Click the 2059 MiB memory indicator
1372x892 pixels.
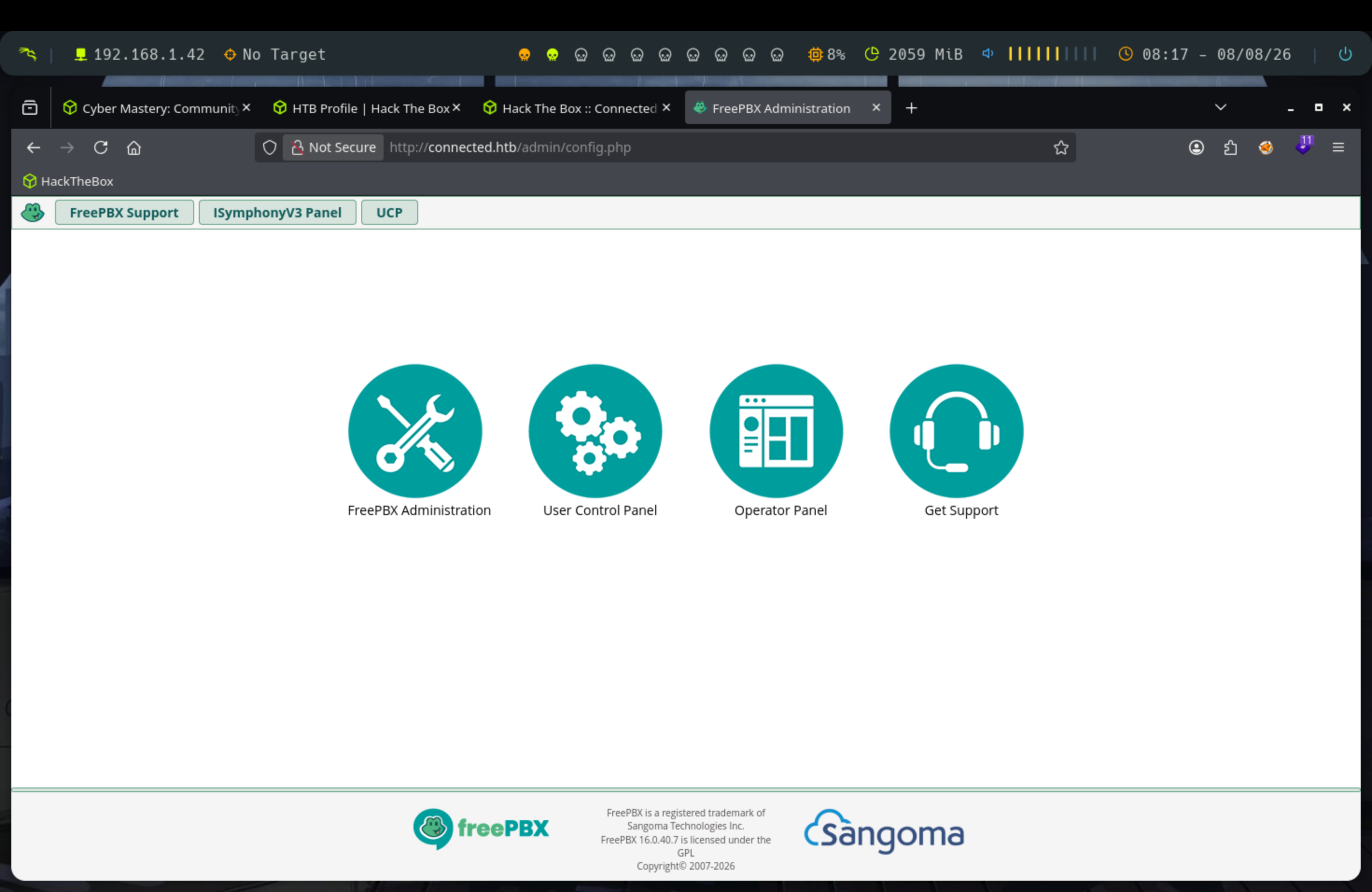[914, 55]
